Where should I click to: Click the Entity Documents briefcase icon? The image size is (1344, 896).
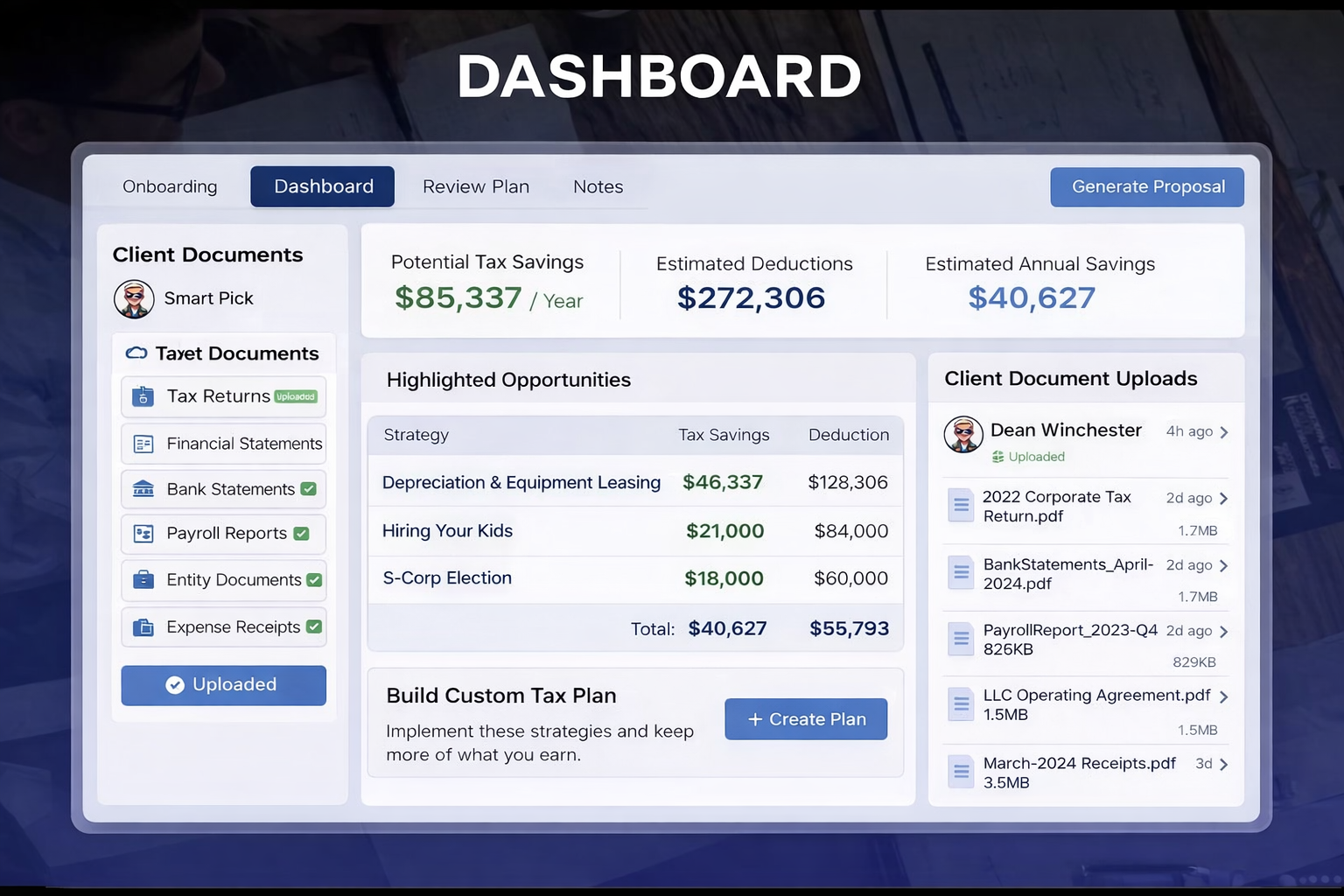tap(141, 580)
